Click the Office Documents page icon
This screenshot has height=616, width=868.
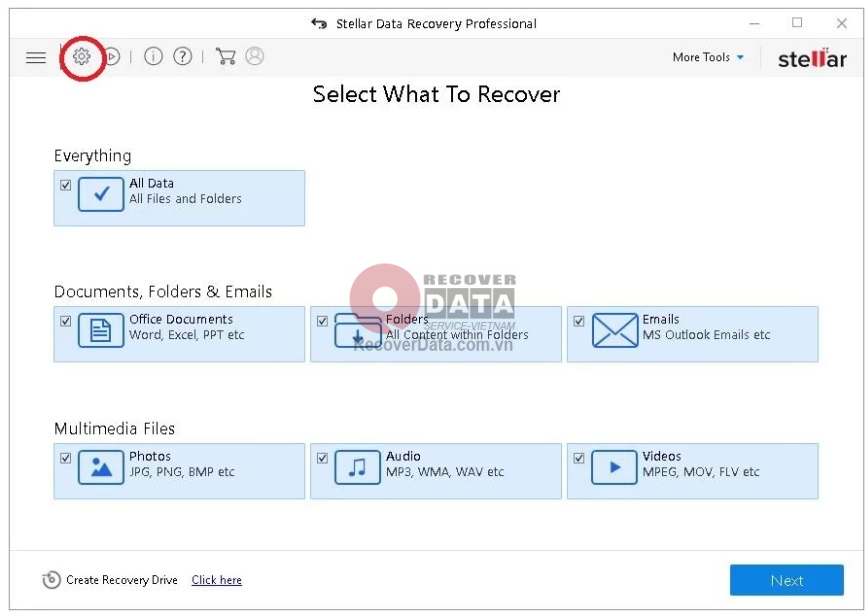coord(101,330)
